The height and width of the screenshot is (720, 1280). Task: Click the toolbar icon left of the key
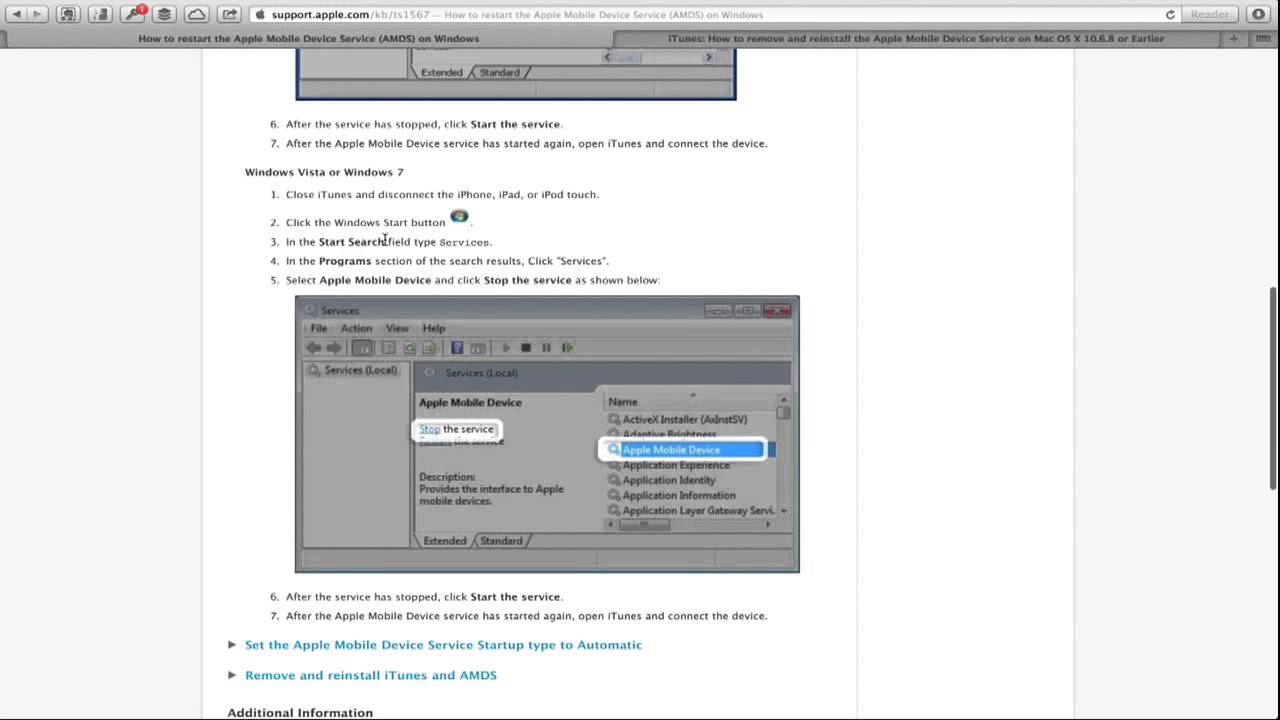point(101,14)
